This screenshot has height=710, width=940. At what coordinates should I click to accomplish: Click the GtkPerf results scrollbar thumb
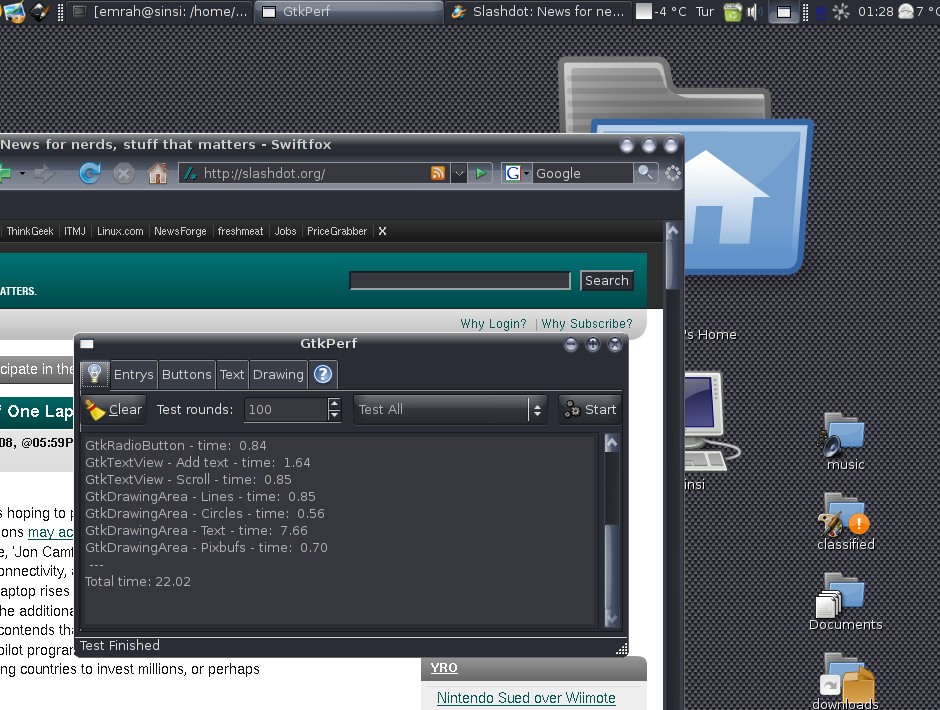tap(611, 567)
